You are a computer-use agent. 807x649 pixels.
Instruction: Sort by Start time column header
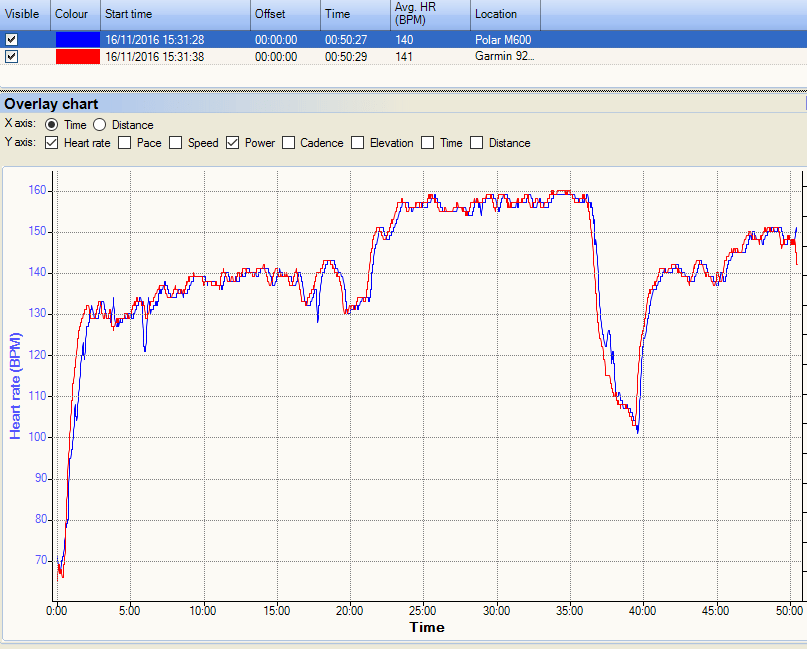(x=176, y=14)
